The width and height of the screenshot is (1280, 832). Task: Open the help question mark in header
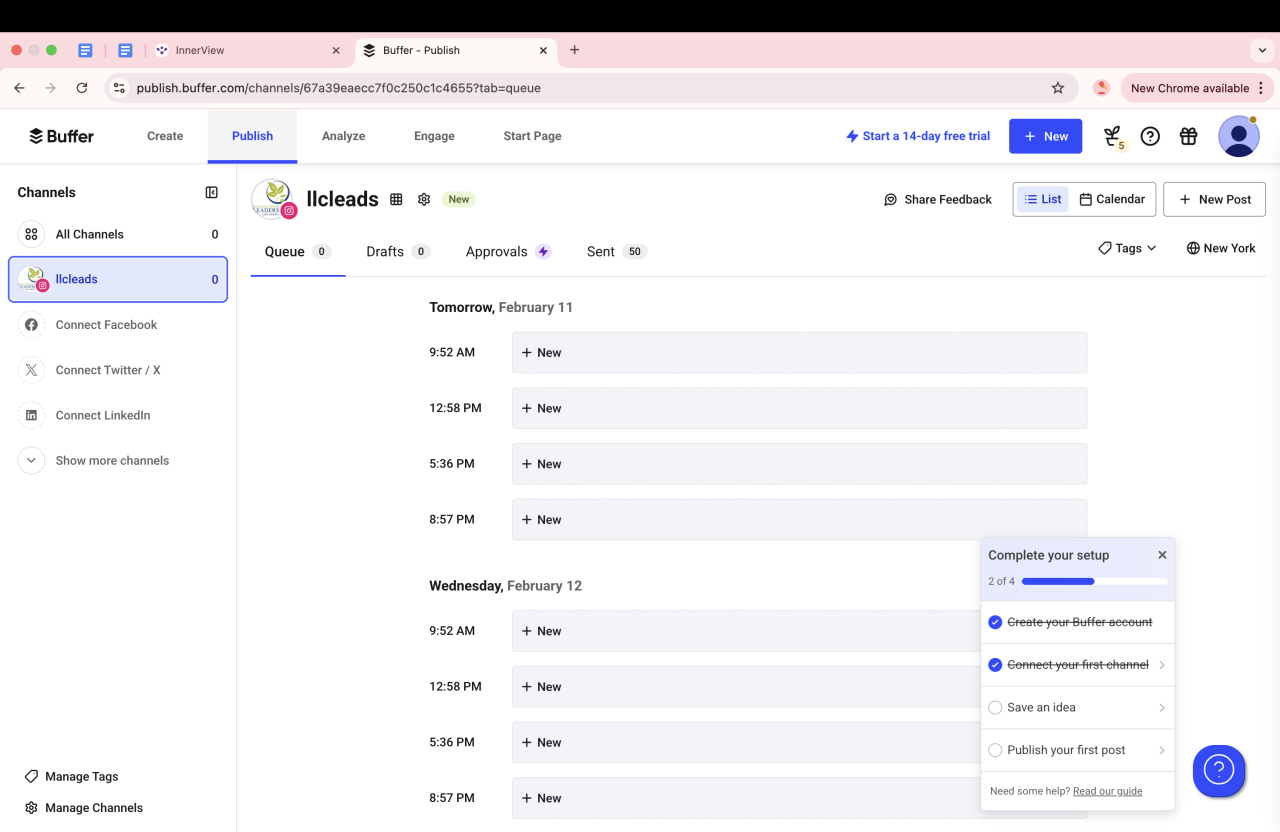[1150, 136]
